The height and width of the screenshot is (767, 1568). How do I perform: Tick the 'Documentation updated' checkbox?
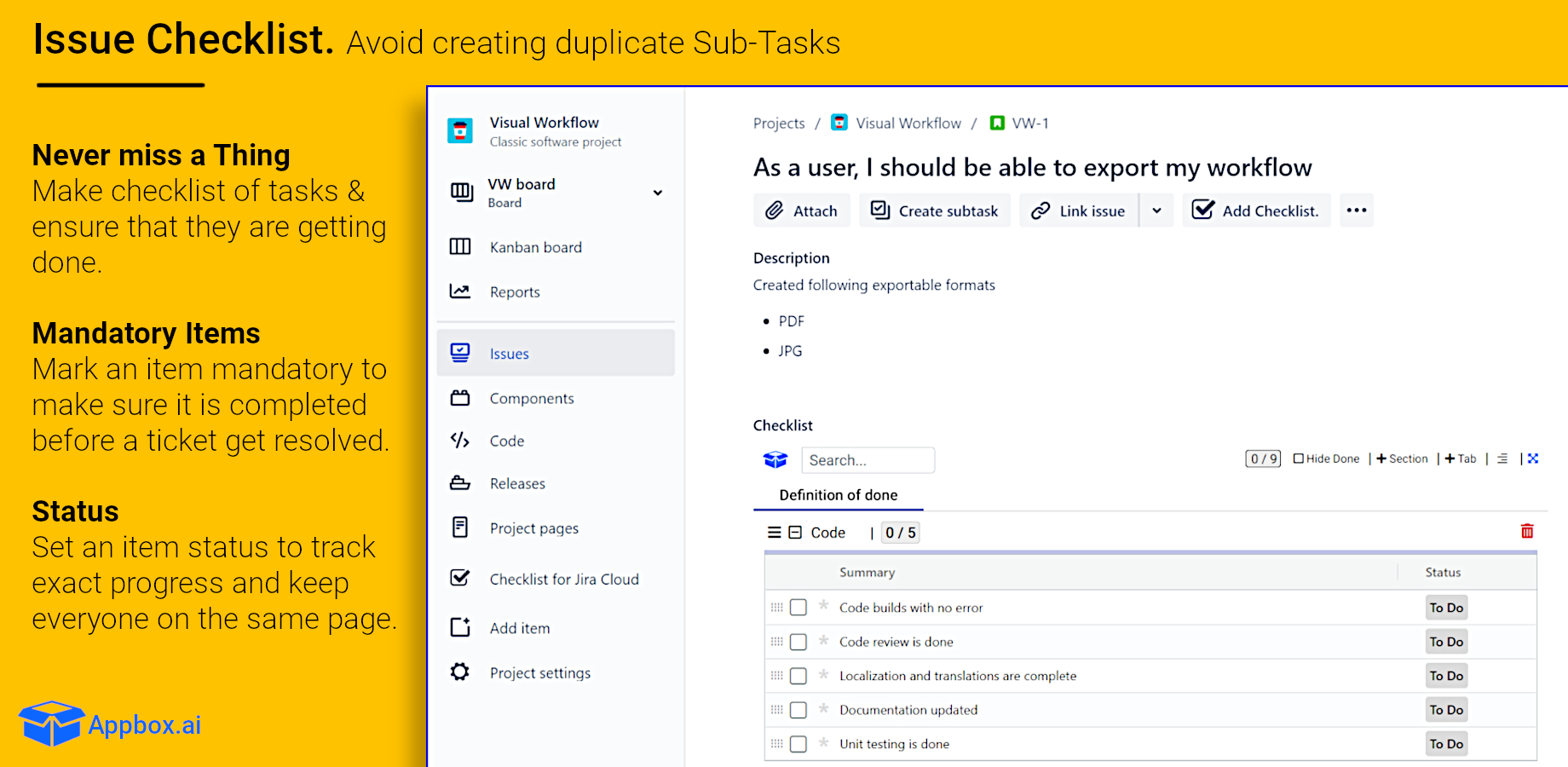tap(798, 710)
